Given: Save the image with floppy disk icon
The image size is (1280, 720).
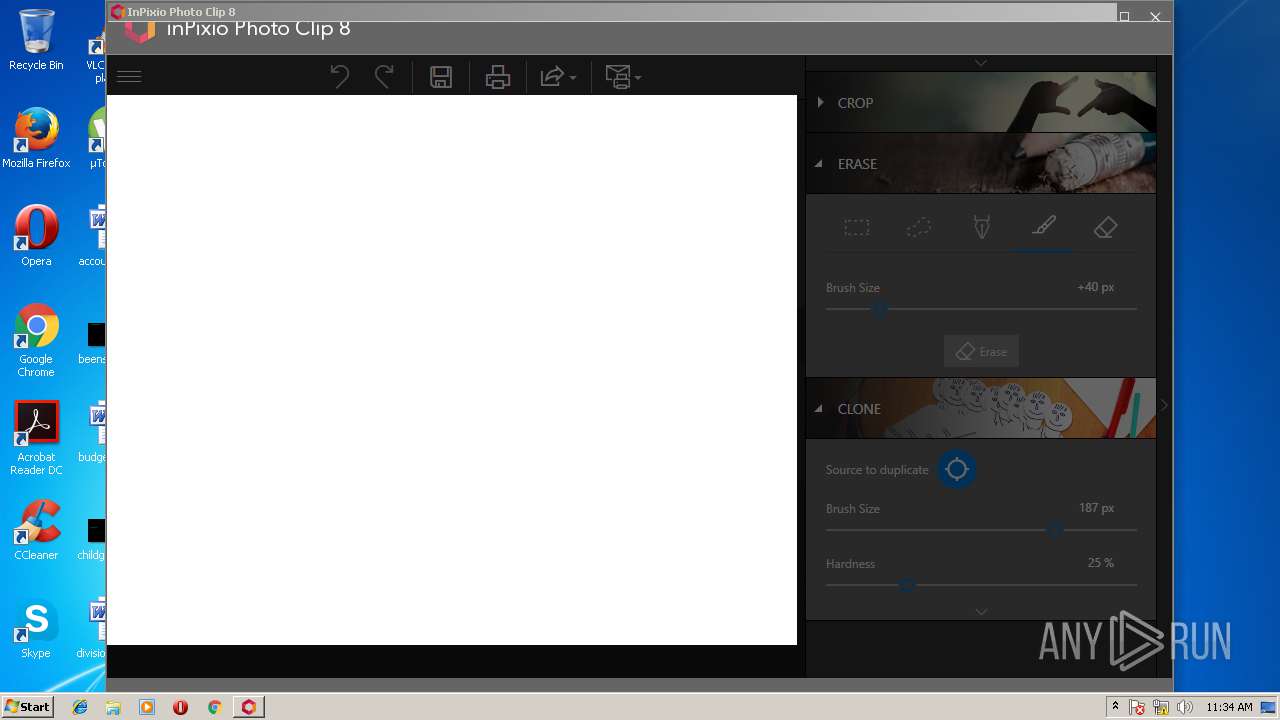Looking at the screenshot, I should point(441,77).
